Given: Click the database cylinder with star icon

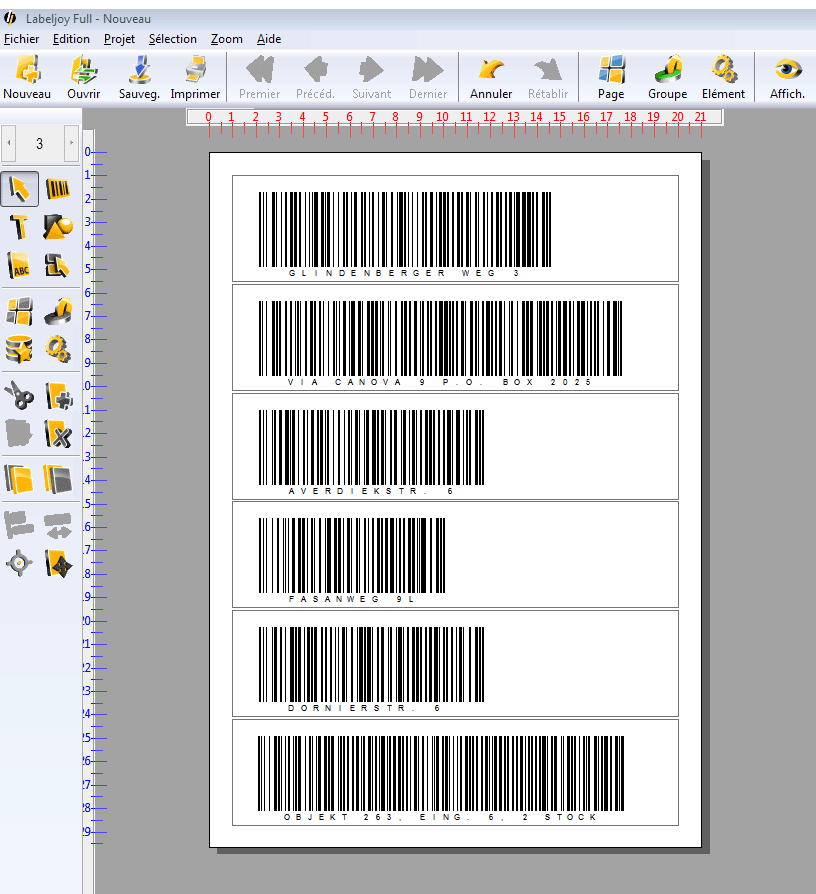Looking at the screenshot, I should pos(20,349).
